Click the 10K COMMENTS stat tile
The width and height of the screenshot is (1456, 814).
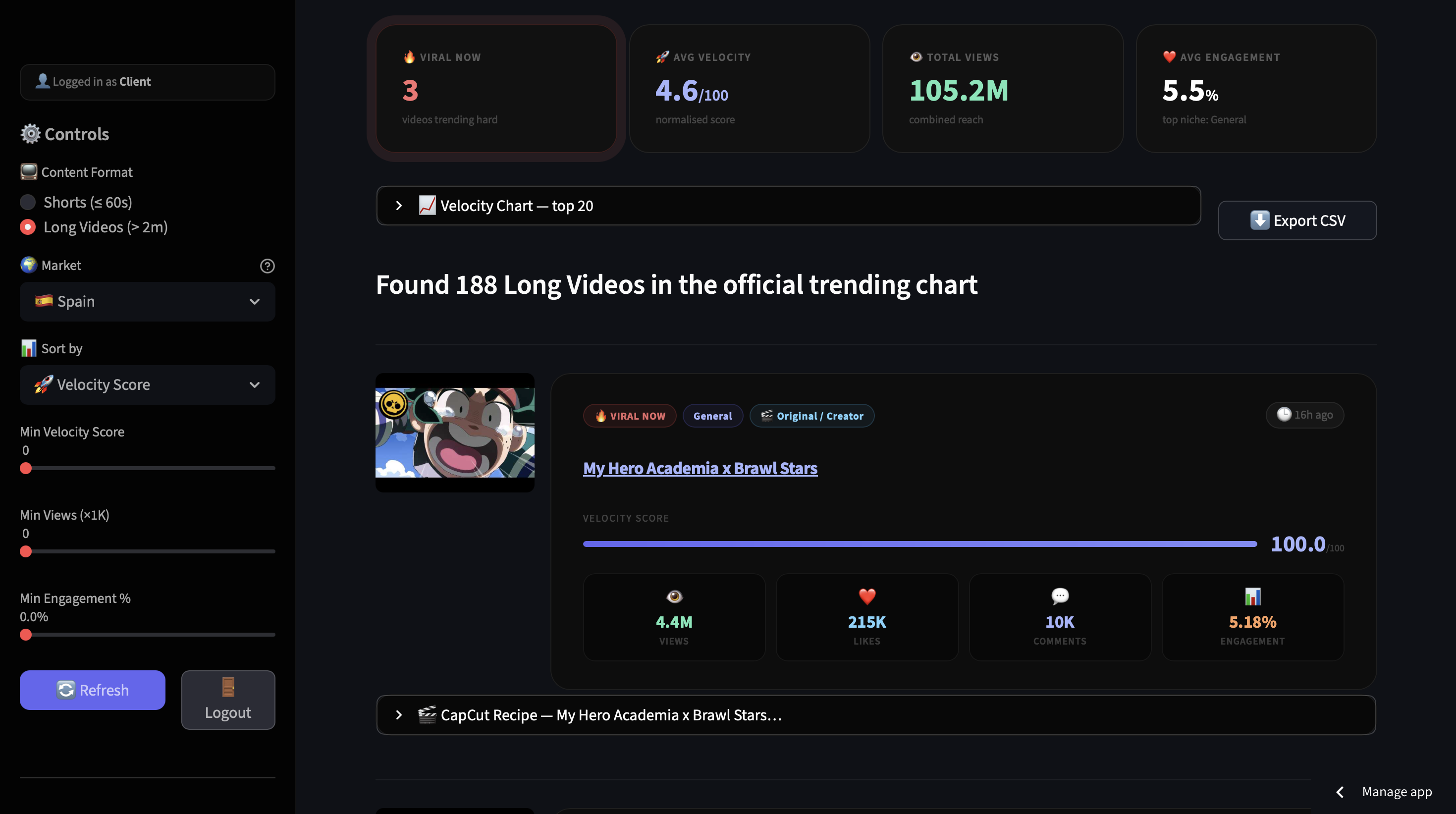point(1059,617)
